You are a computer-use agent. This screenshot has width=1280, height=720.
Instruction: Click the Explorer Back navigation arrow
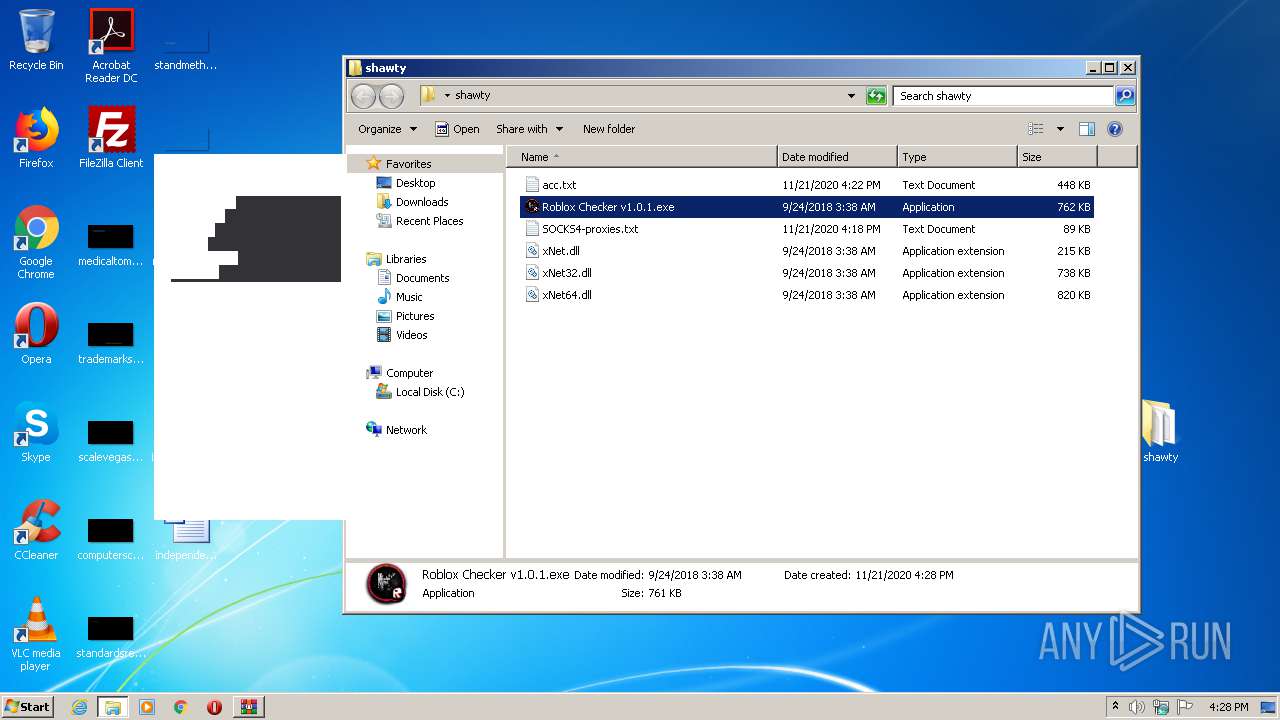[363, 96]
